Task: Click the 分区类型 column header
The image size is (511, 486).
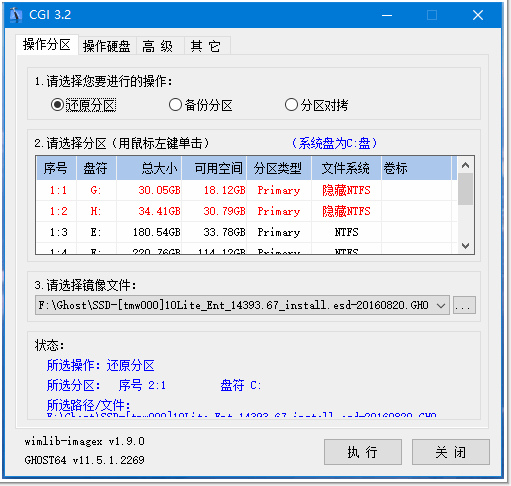Action: pyautogui.click(x=279, y=168)
